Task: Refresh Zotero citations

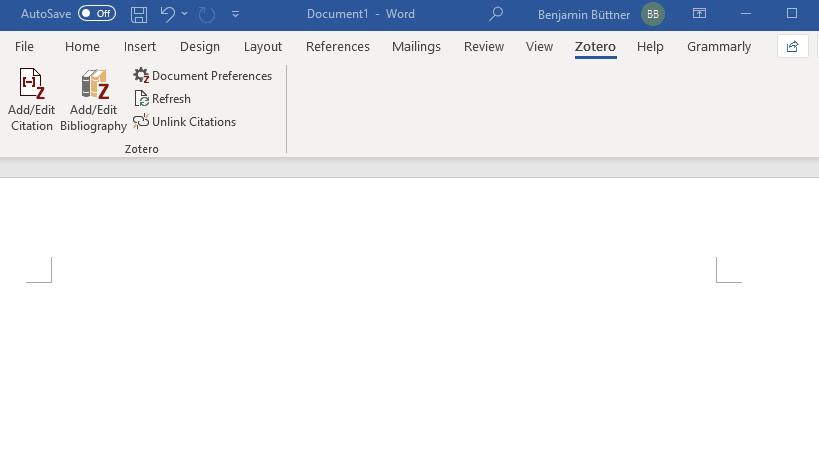Action: 162,99
